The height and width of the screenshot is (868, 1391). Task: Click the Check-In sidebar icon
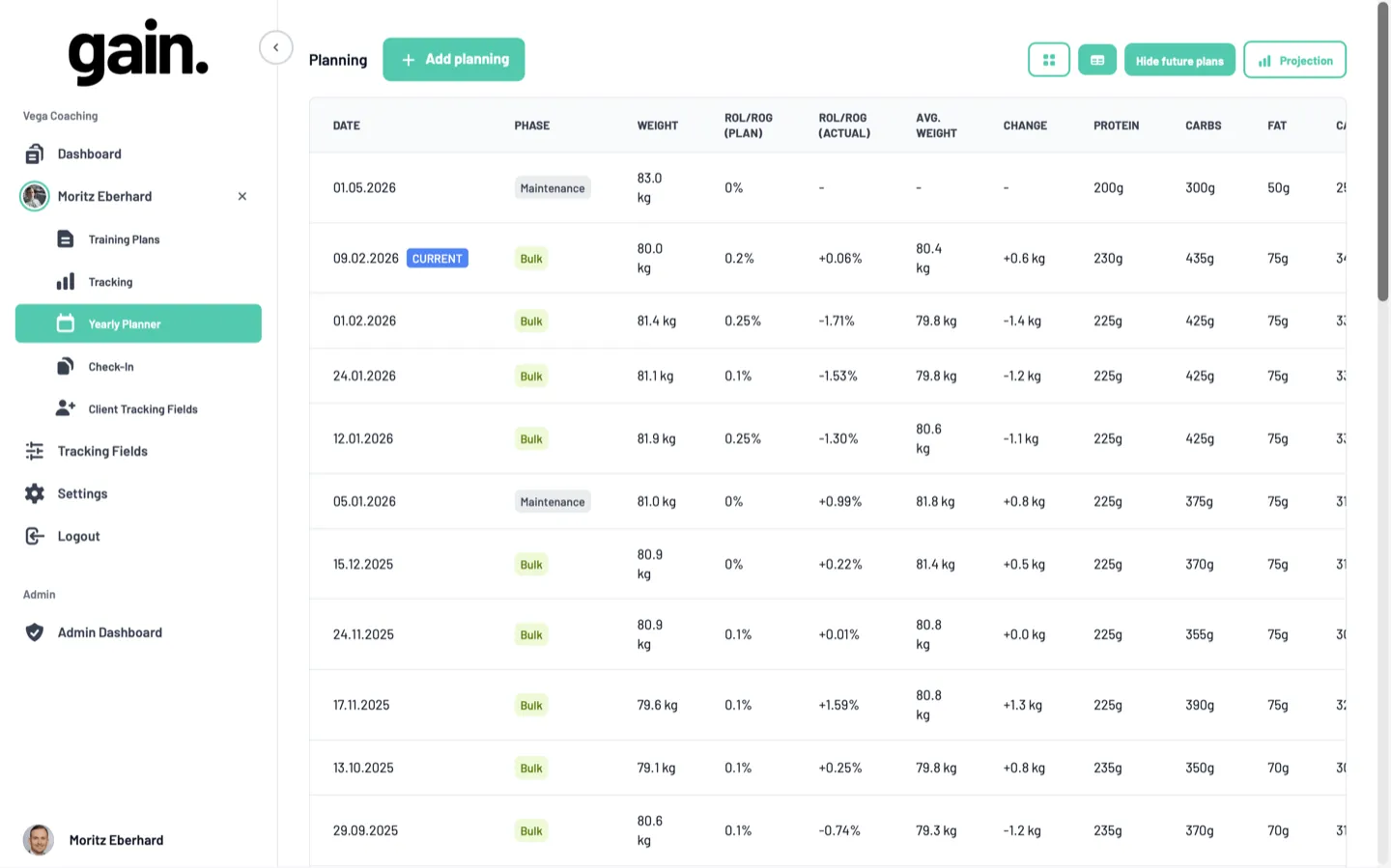tap(66, 367)
